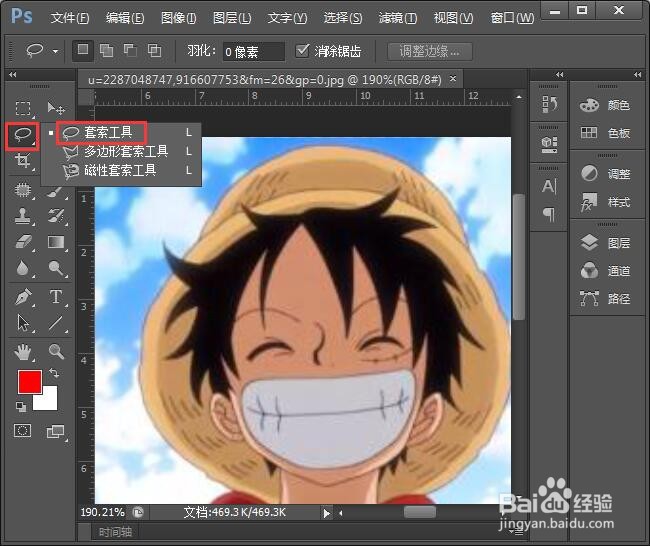Expand the toolbox panel with double arrows
650x546 pixels.
pyautogui.click(x=12, y=75)
